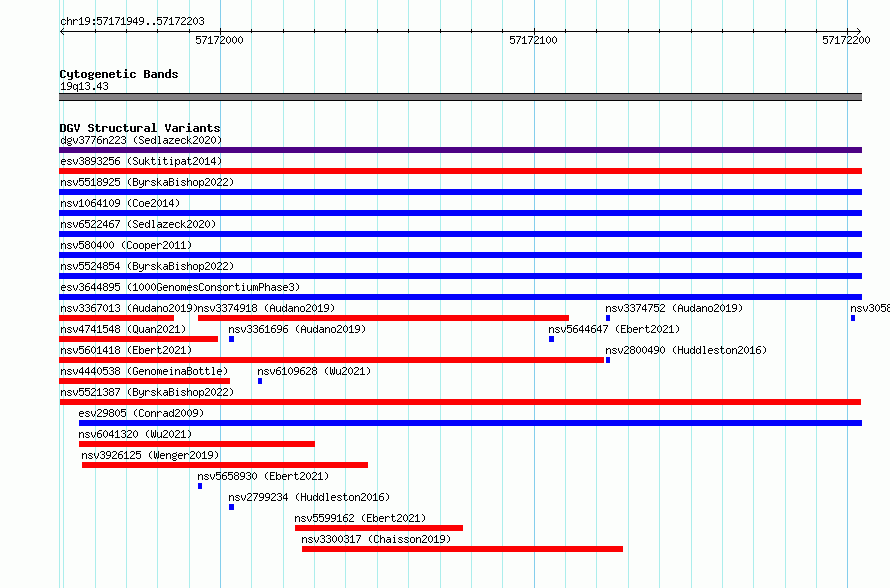Screen dimensions: 890x588
Task: Click nsv5599162 (Ebert2021) label
Action: click(x=360, y=518)
